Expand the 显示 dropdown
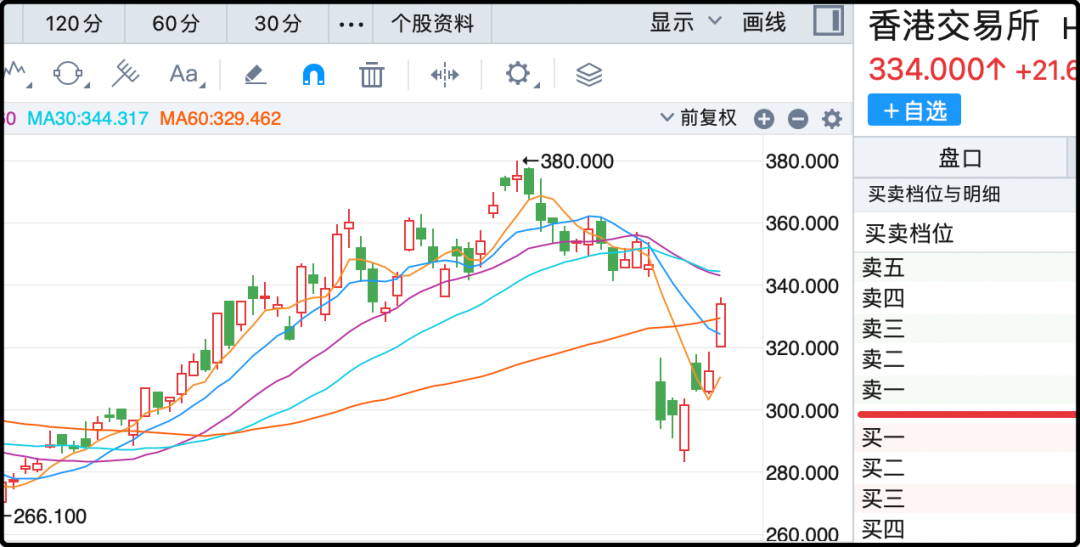1080x547 pixels. pos(685,22)
